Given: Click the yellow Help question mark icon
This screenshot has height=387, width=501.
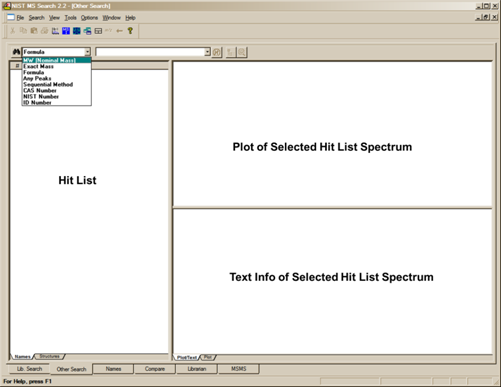Looking at the screenshot, I should [x=130, y=31].
